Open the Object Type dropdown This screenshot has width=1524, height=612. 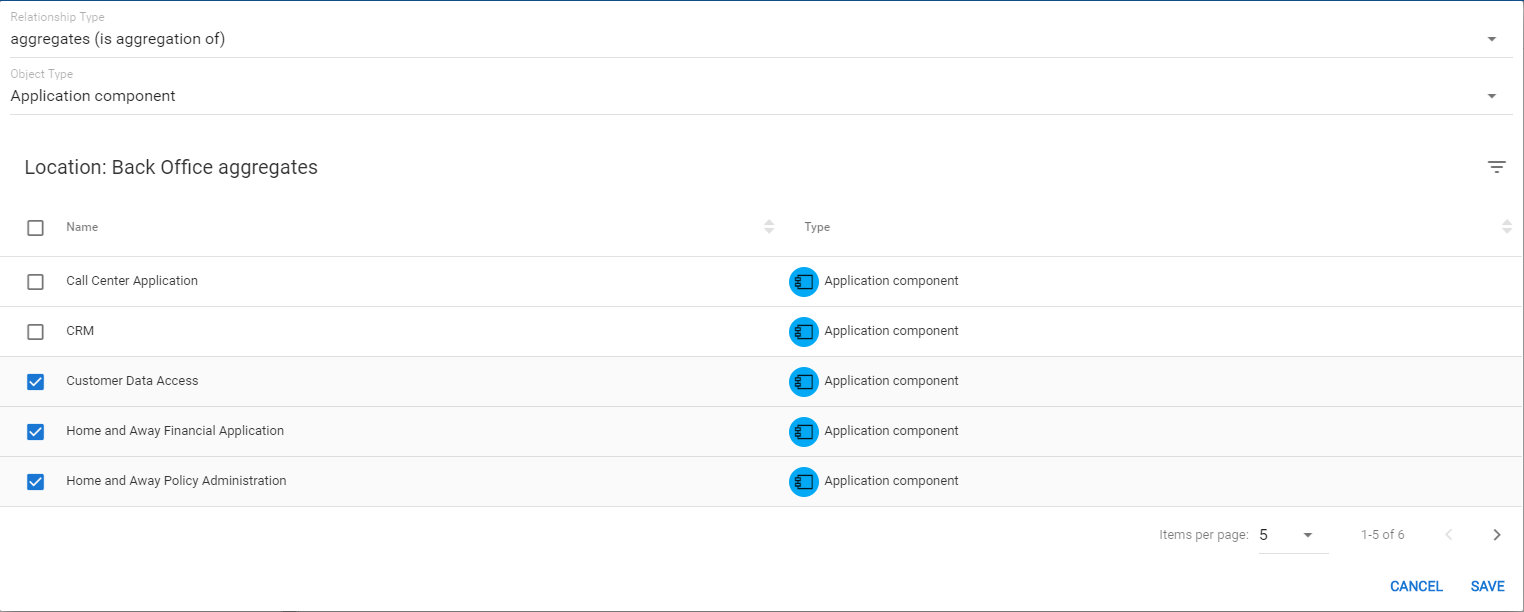coord(1491,96)
